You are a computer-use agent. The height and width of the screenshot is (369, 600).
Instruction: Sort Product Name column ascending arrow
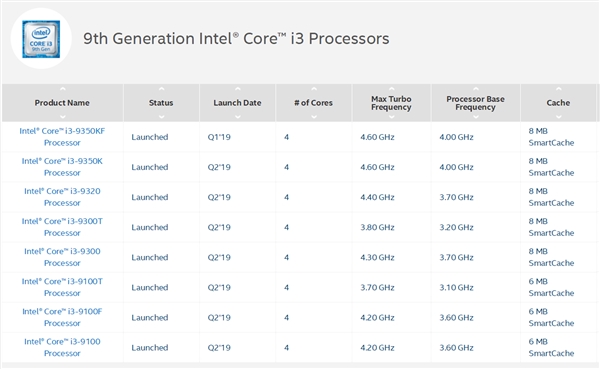point(63,89)
